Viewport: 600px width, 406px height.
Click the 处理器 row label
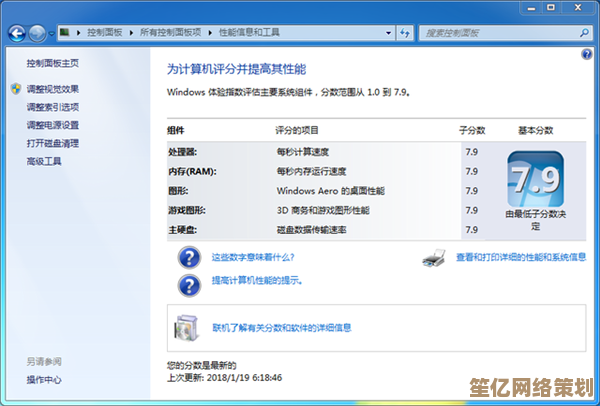point(183,152)
